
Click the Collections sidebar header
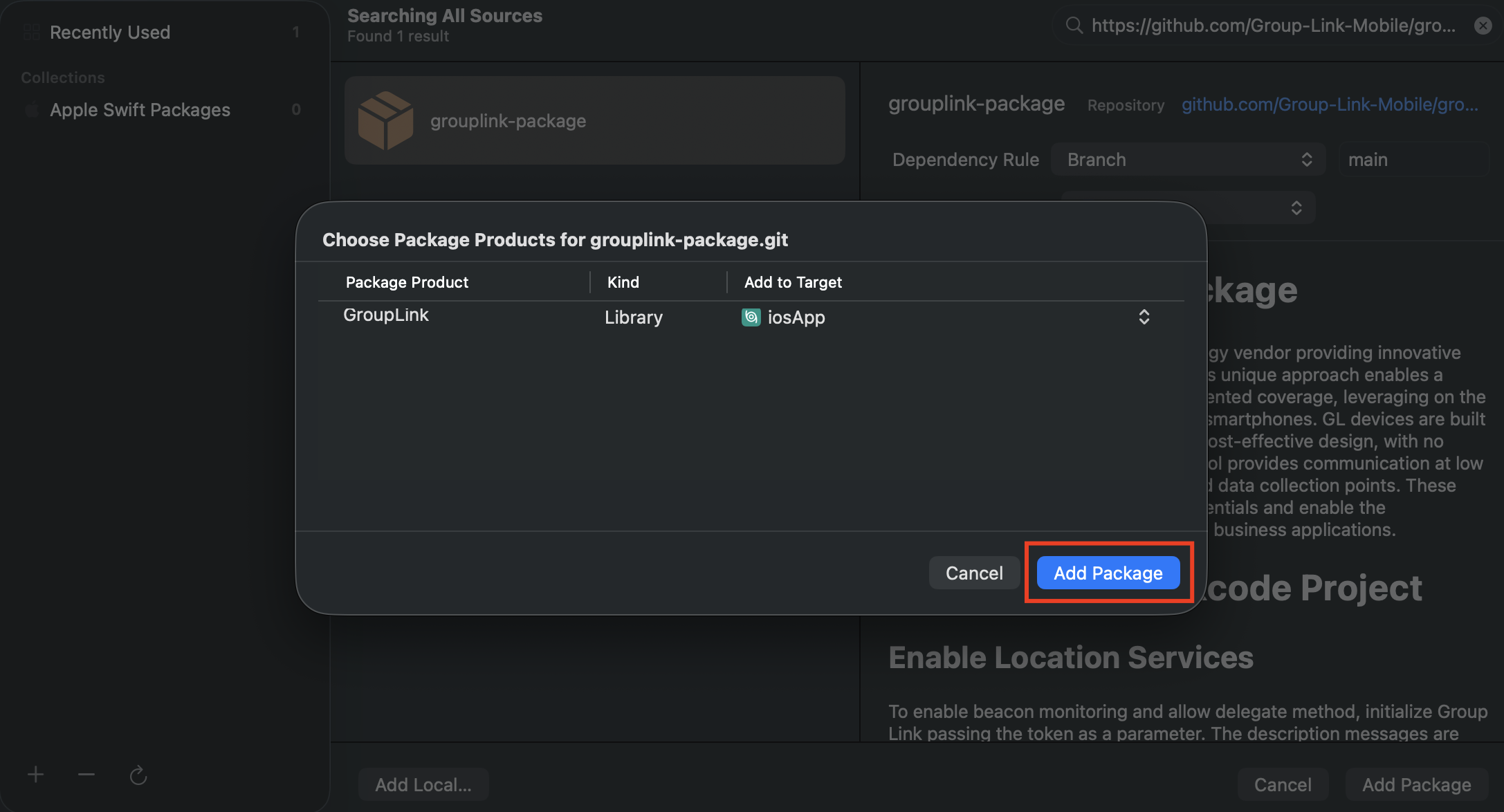coord(63,77)
